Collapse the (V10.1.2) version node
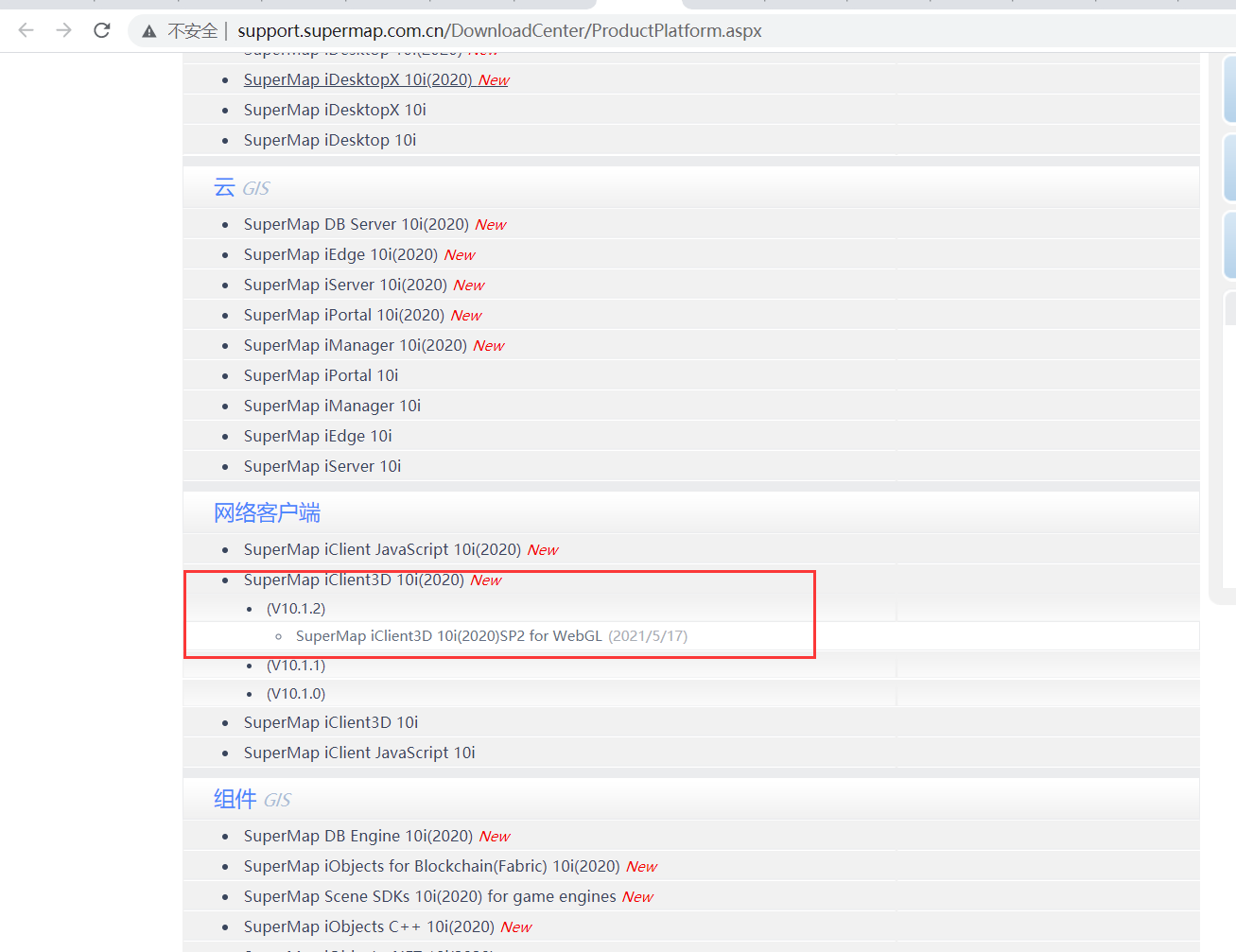The height and width of the screenshot is (952, 1236). point(296,608)
